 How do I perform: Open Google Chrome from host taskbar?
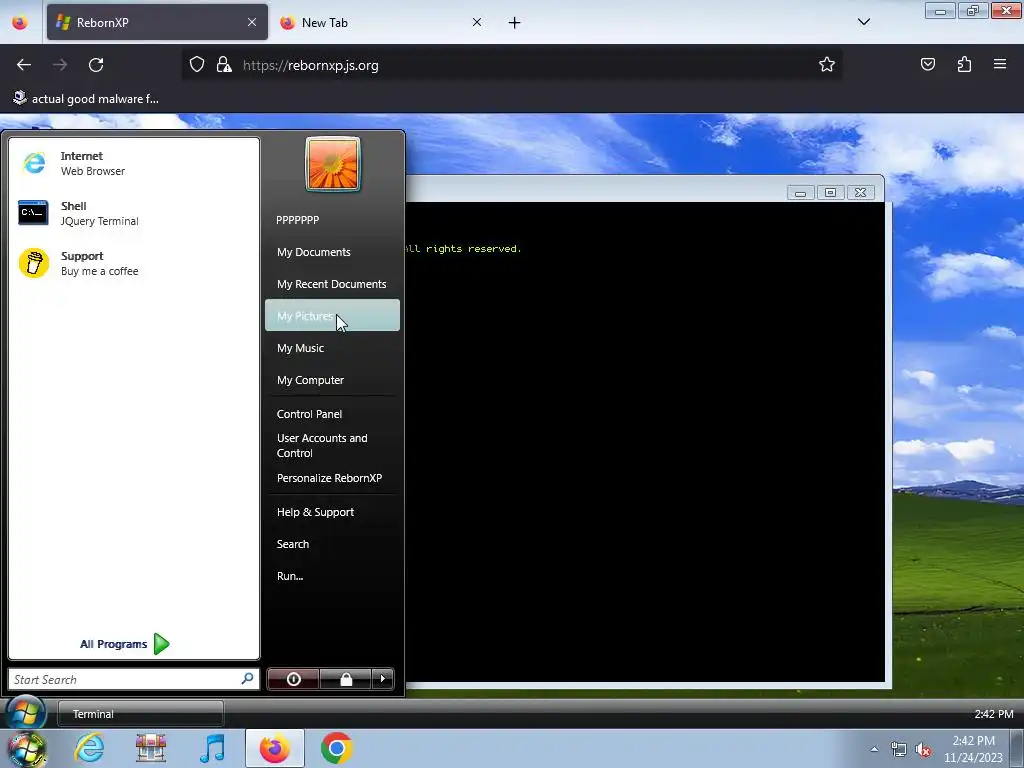pos(336,748)
